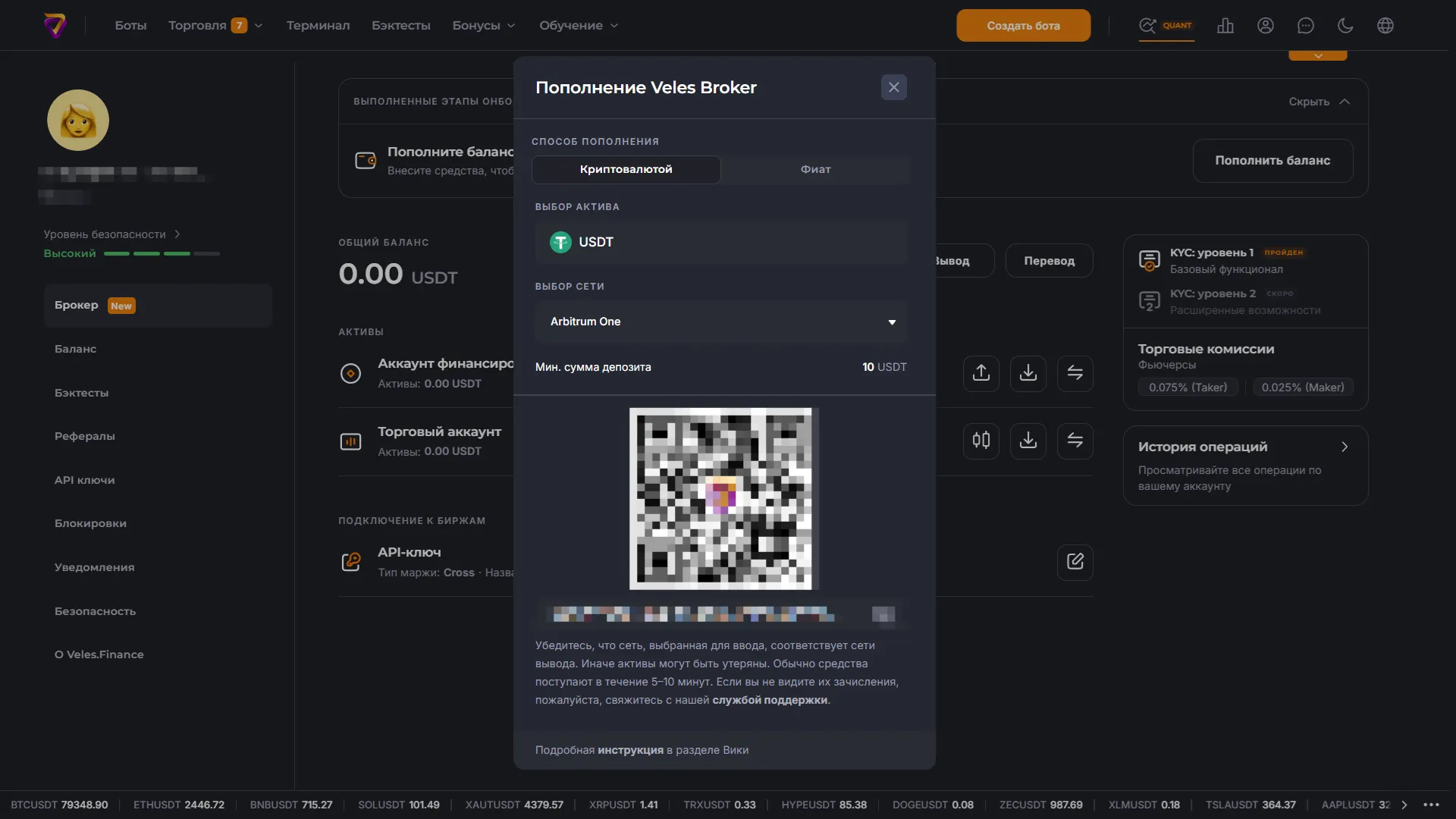
Task: Click the KYC уровень 2 badge icon
Action: pos(1150,302)
